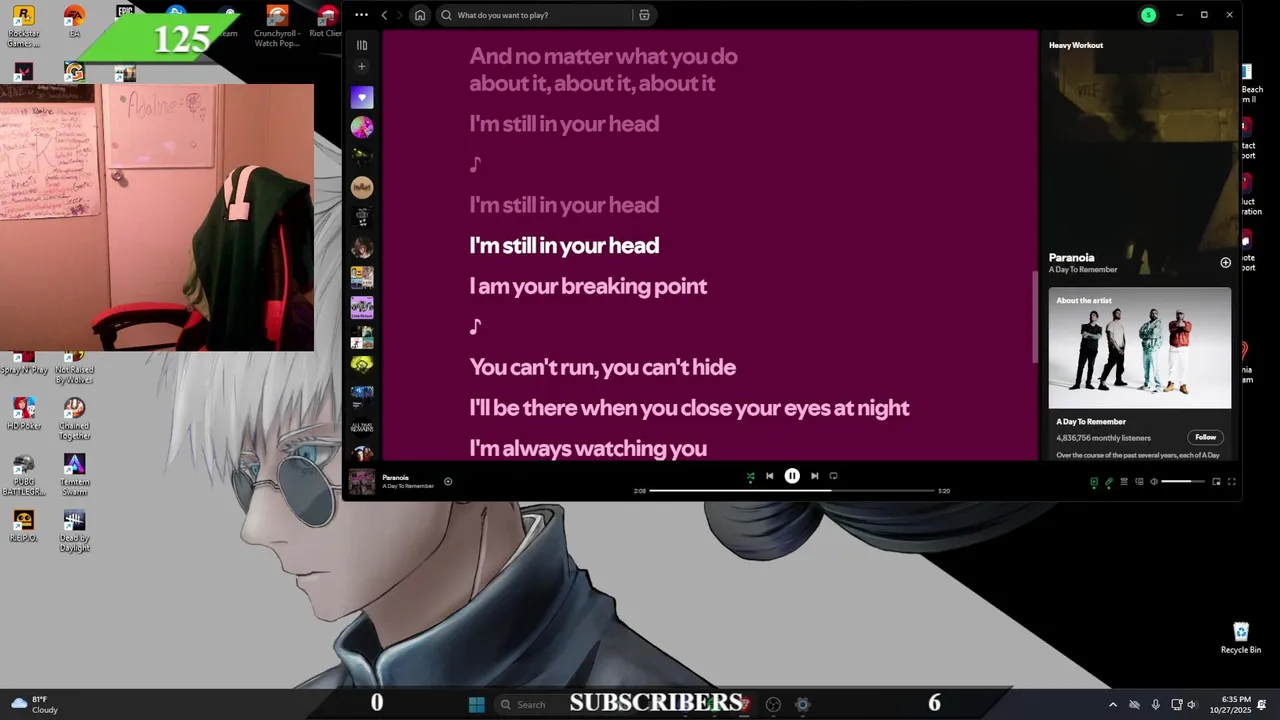This screenshot has width=1280, height=720.
Task: Open the Windows Start menu
Action: 476,704
